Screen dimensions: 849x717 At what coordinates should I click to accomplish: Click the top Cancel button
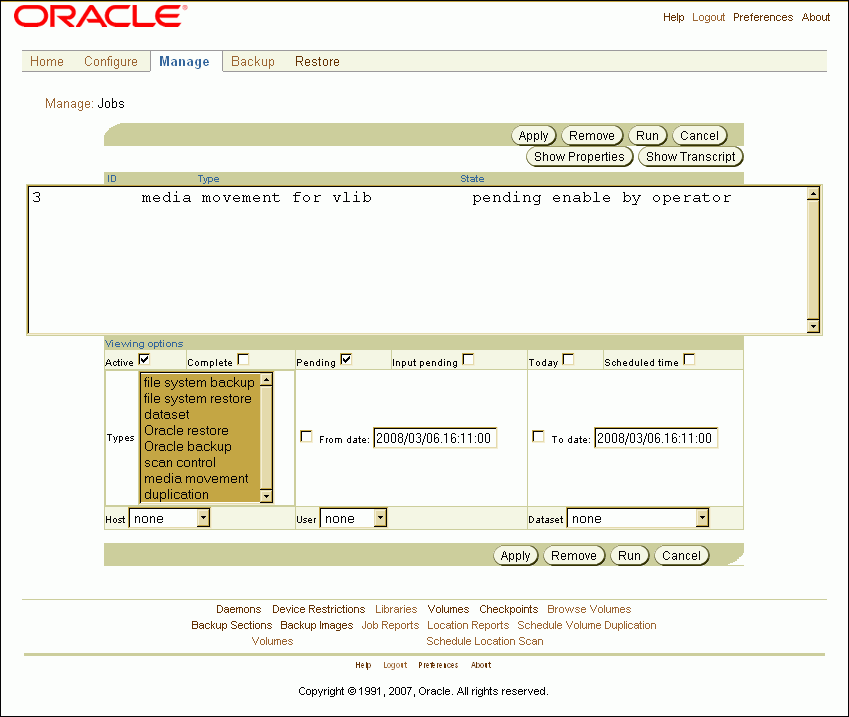point(700,135)
